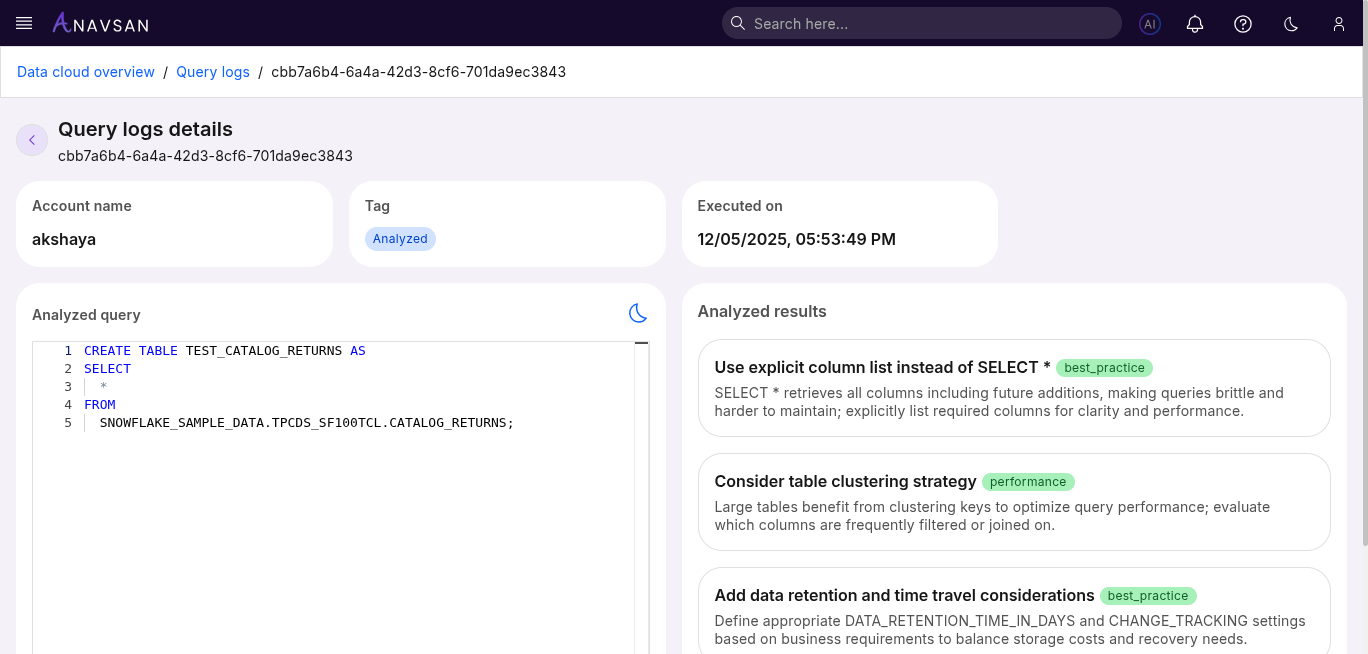1368x654 pixels.
Task: Open the hamburger navigation menu
Action: [25, 23]
